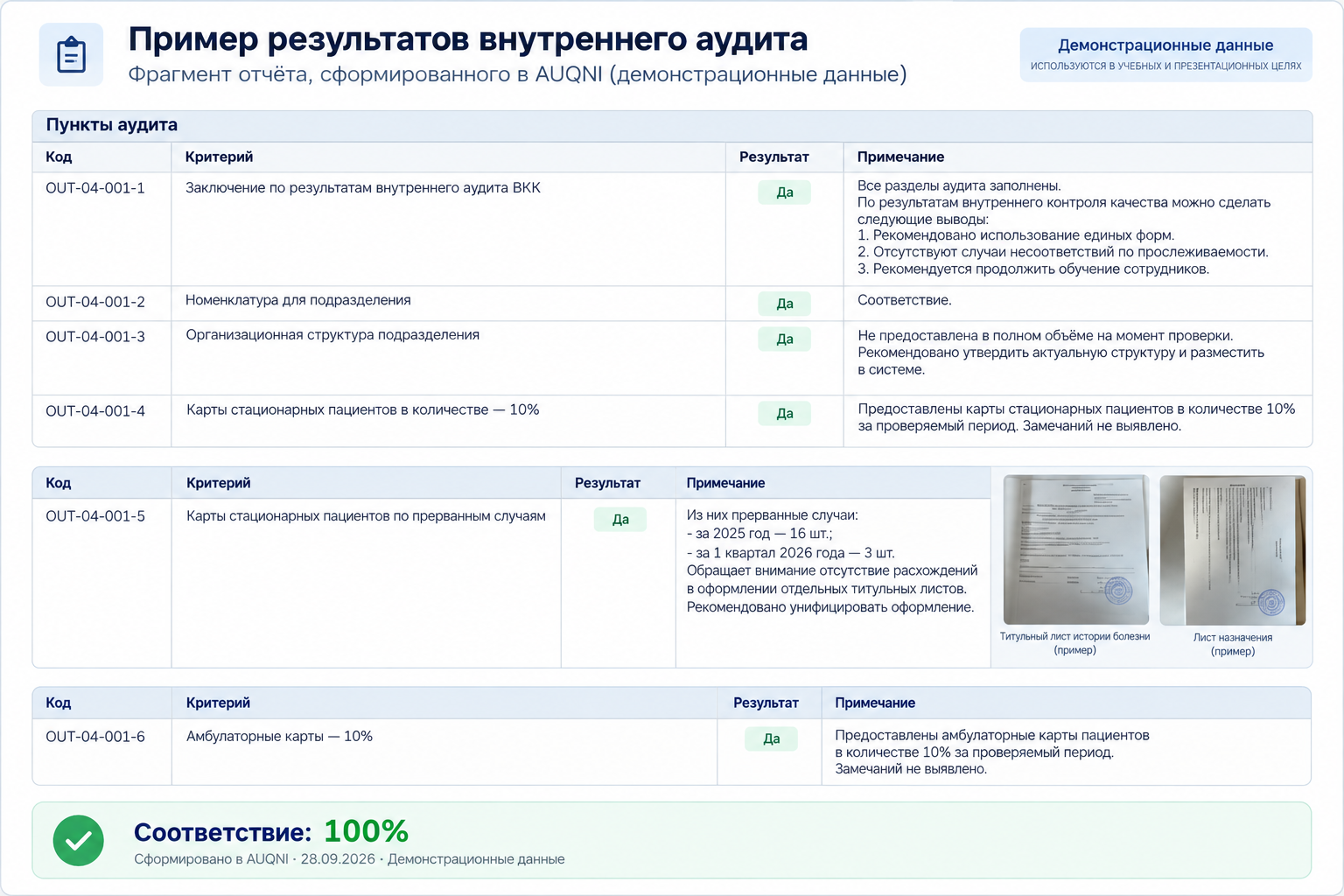Click the Да result for OUT-04-001-4
This screenshot has height=896, width=1344.
784,413
